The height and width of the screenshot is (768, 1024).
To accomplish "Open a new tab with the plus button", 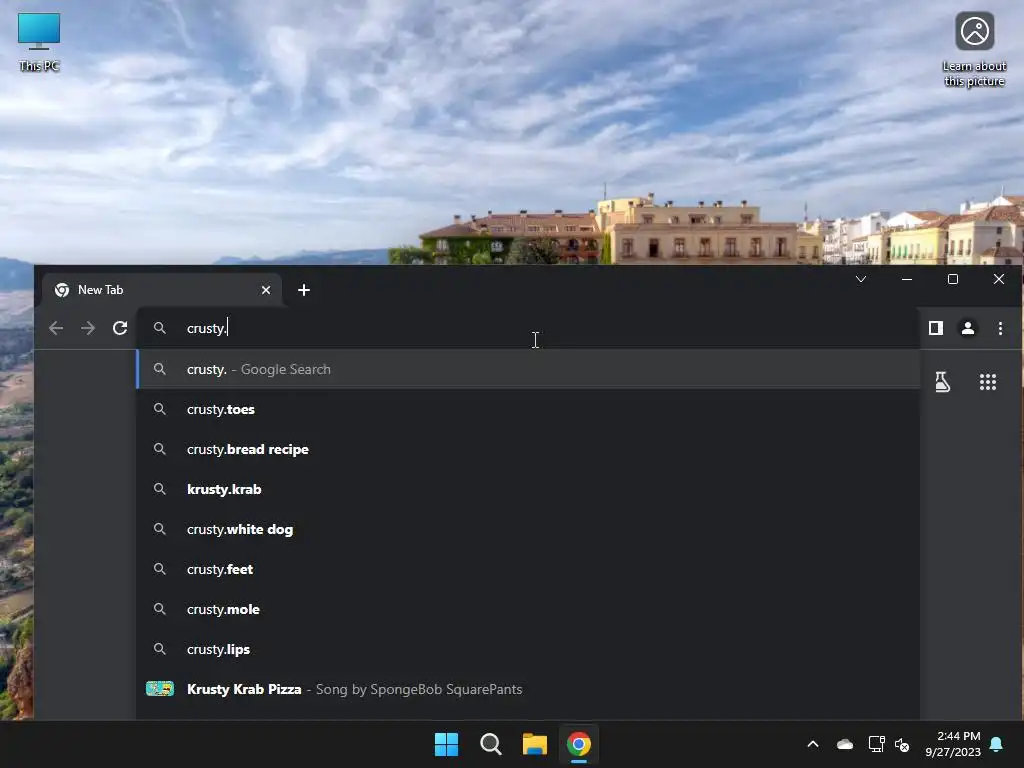I will (304, 290).
